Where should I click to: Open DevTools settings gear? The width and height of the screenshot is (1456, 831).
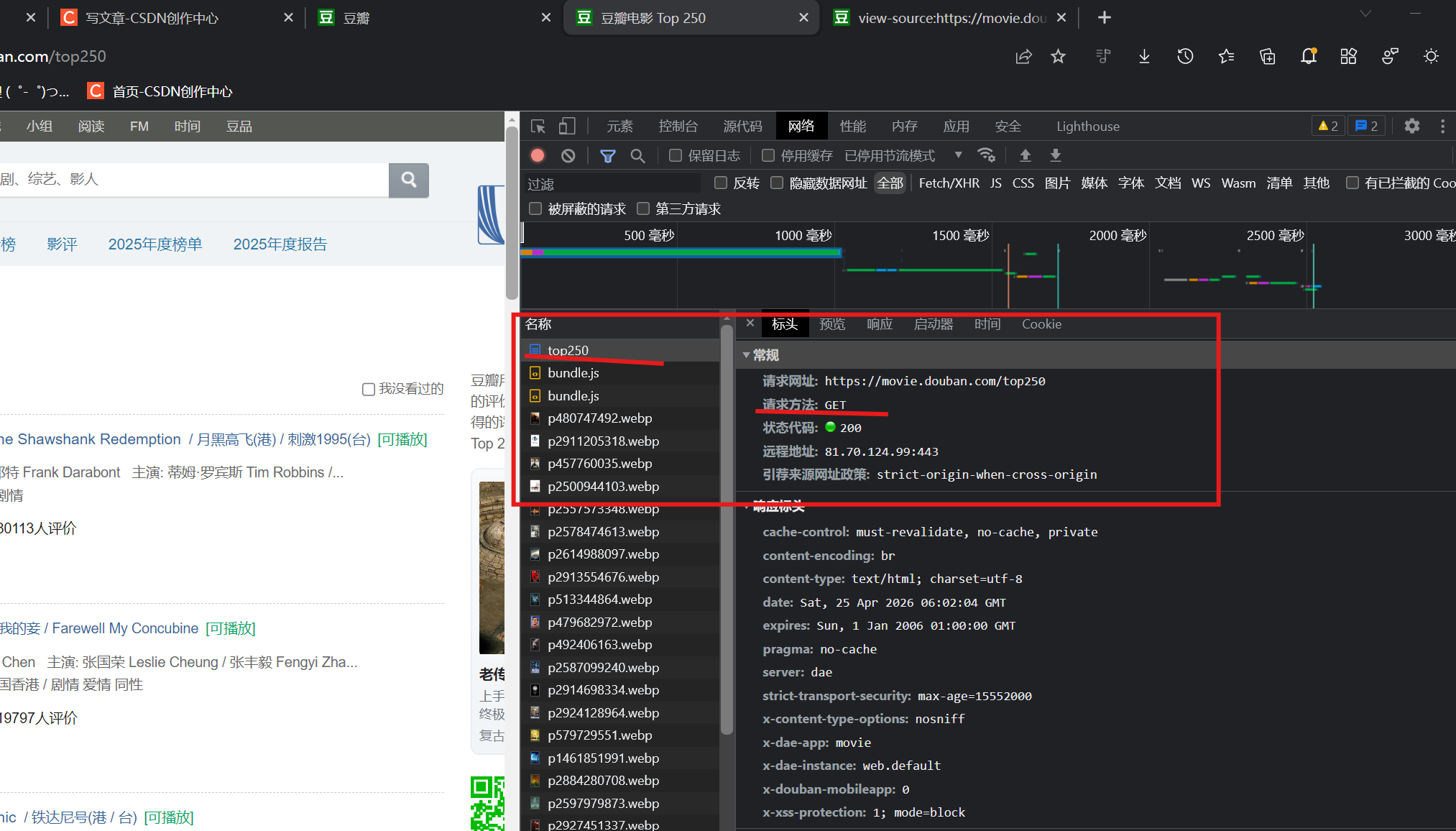[1411, 126]
